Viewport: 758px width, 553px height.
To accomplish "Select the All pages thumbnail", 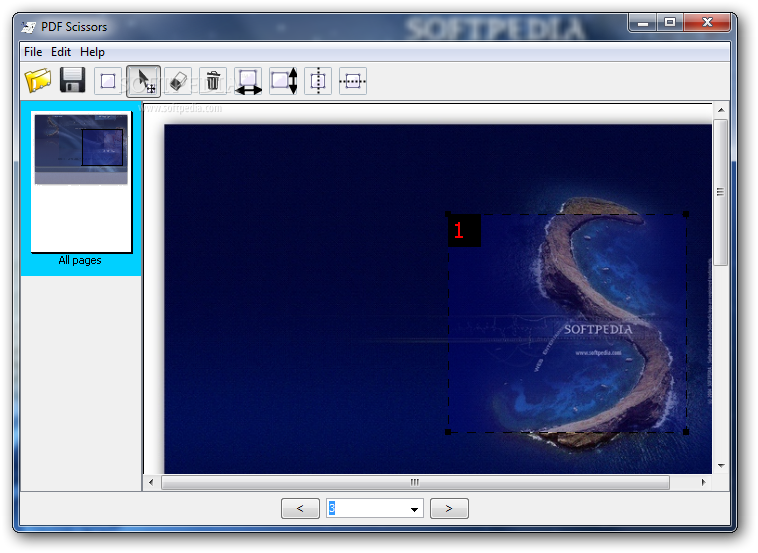I will [81, 189].
